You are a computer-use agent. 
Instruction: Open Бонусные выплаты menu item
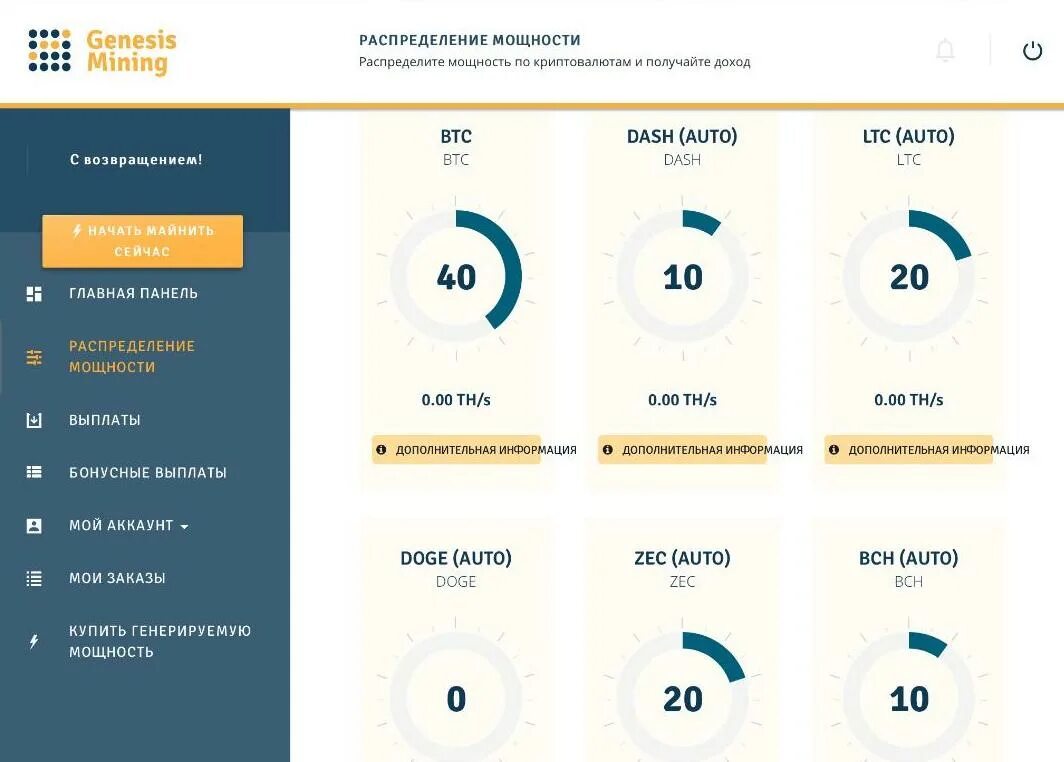point(148,472)
